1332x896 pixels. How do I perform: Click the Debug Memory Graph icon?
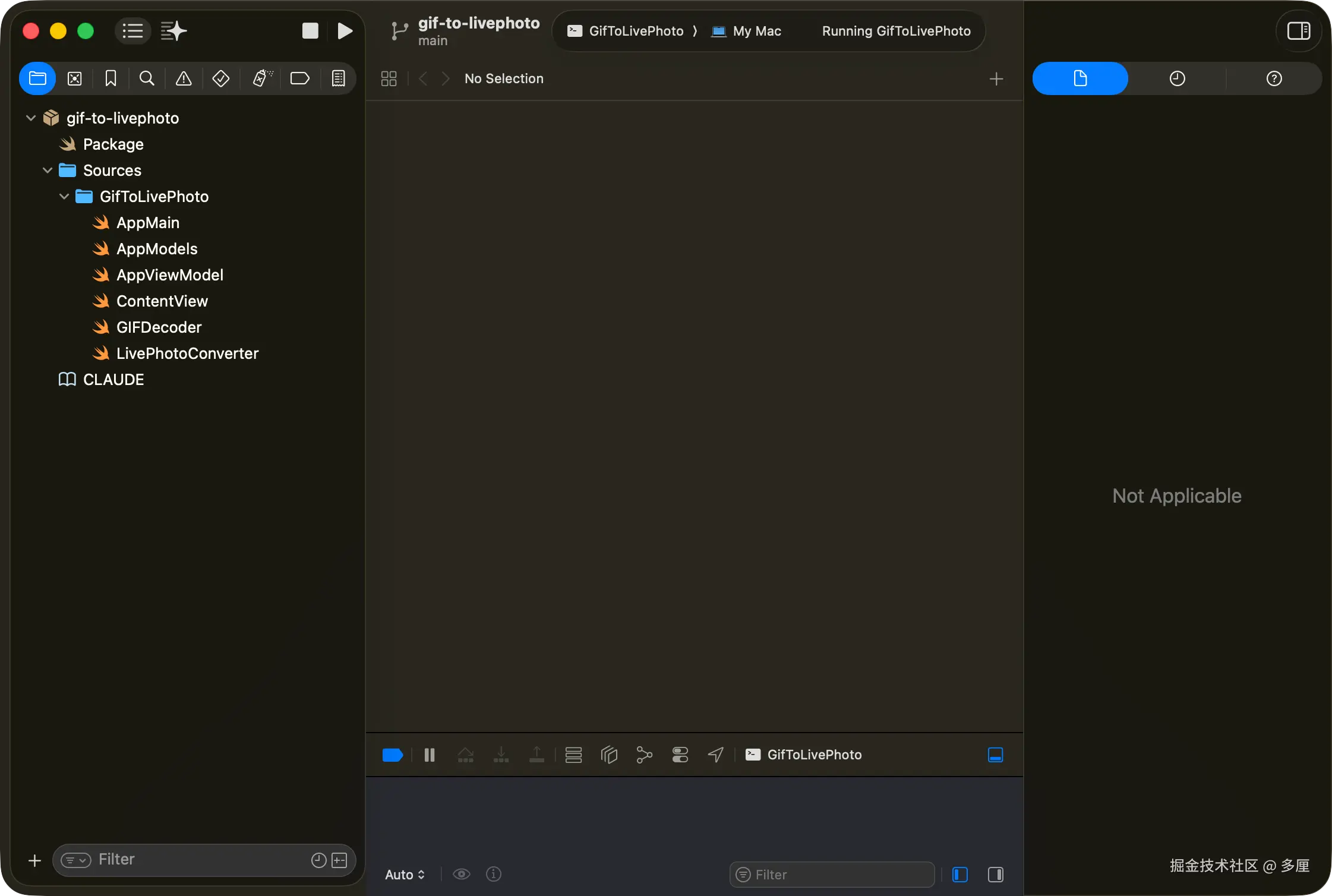click(644, 755)
